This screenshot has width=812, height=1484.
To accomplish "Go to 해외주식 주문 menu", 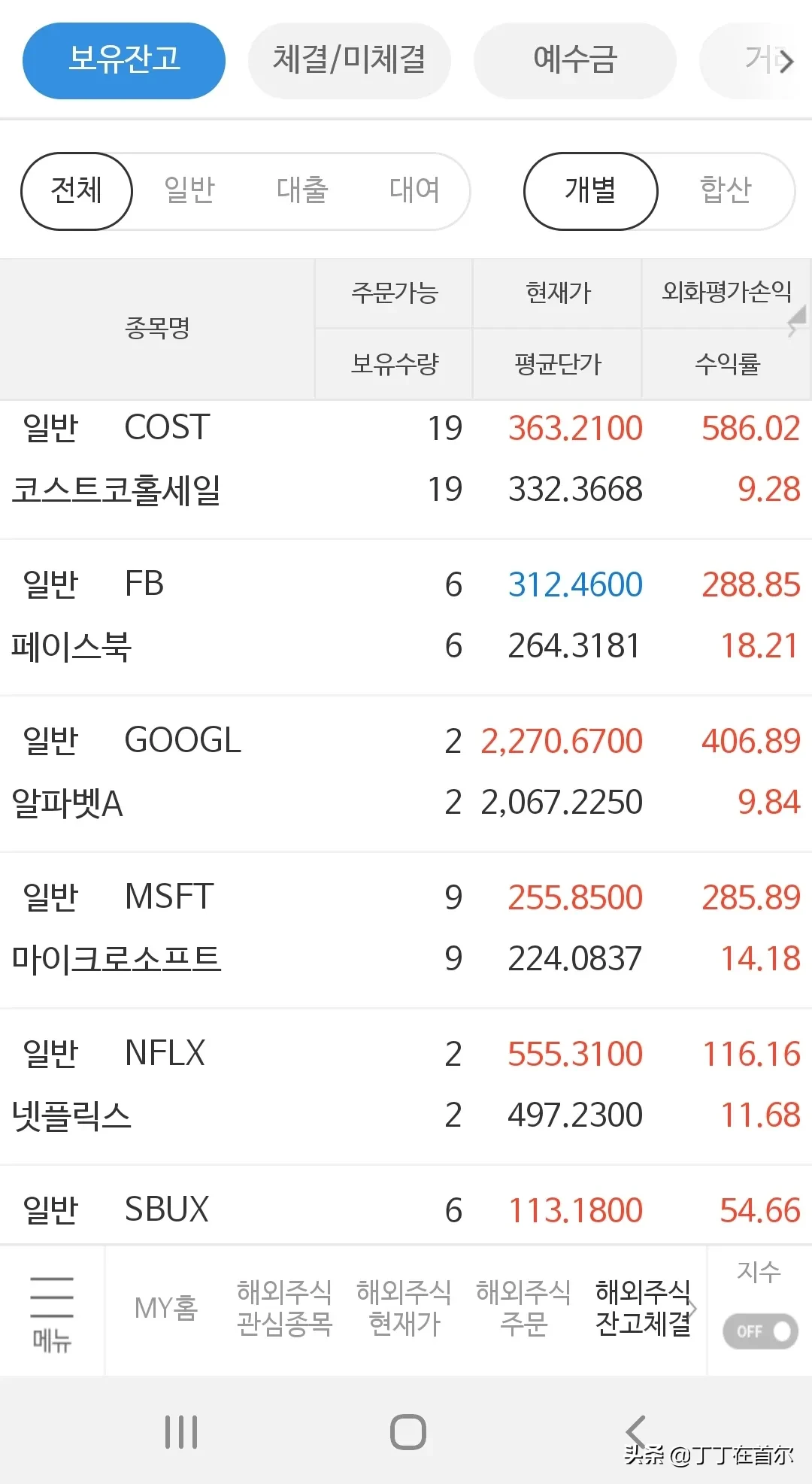I will [524, 1307].
